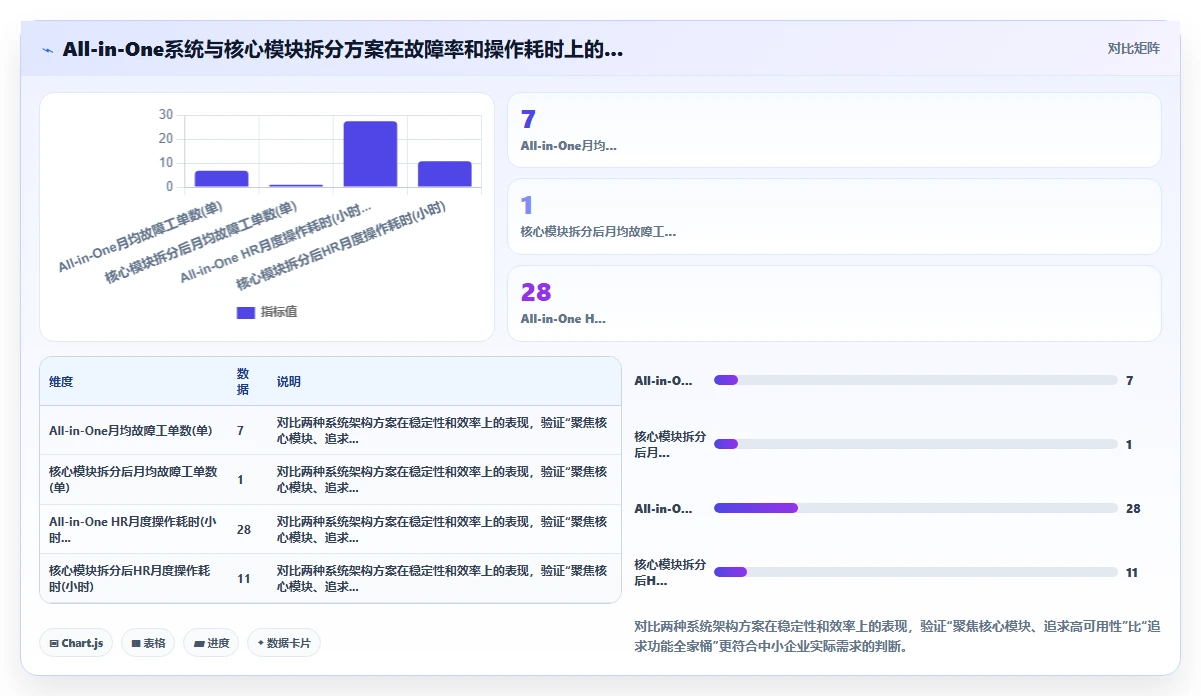1201x696 pixels.
Task: Click the card label All-in-One月均…
Action: pos(568,146)
